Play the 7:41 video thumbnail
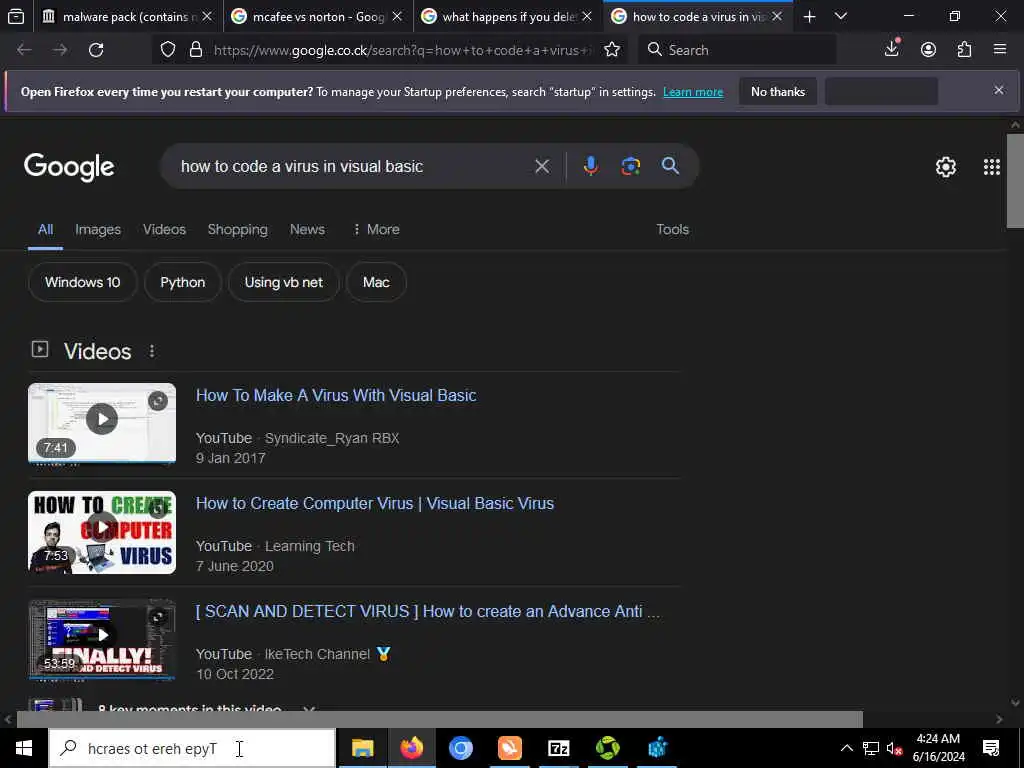The width and height of the screenshot is (1024, 768). [x=102, y=423]
